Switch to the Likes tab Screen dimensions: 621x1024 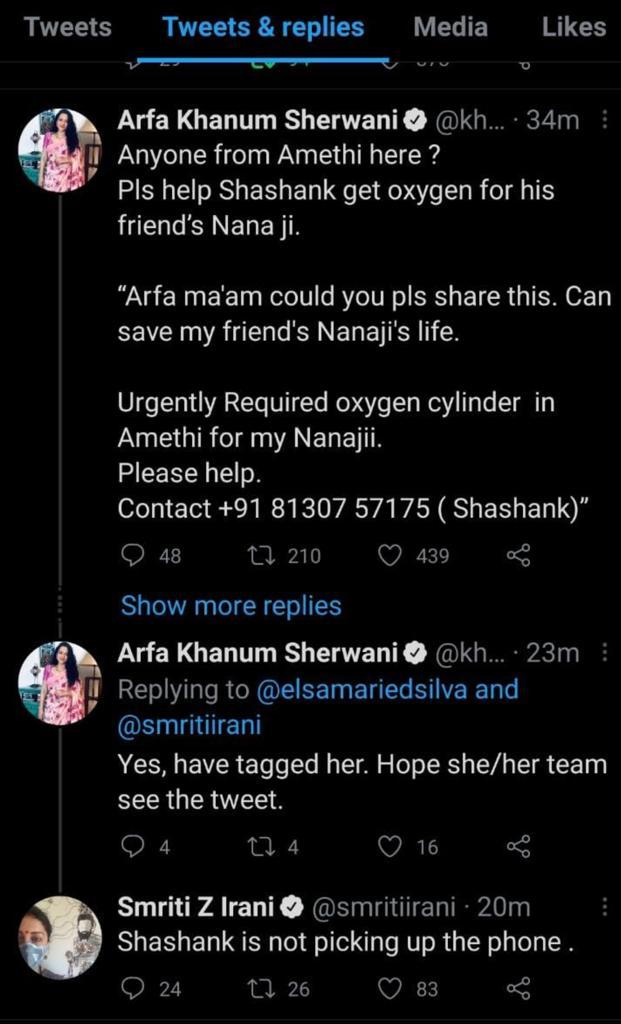(x=574, y=27)
